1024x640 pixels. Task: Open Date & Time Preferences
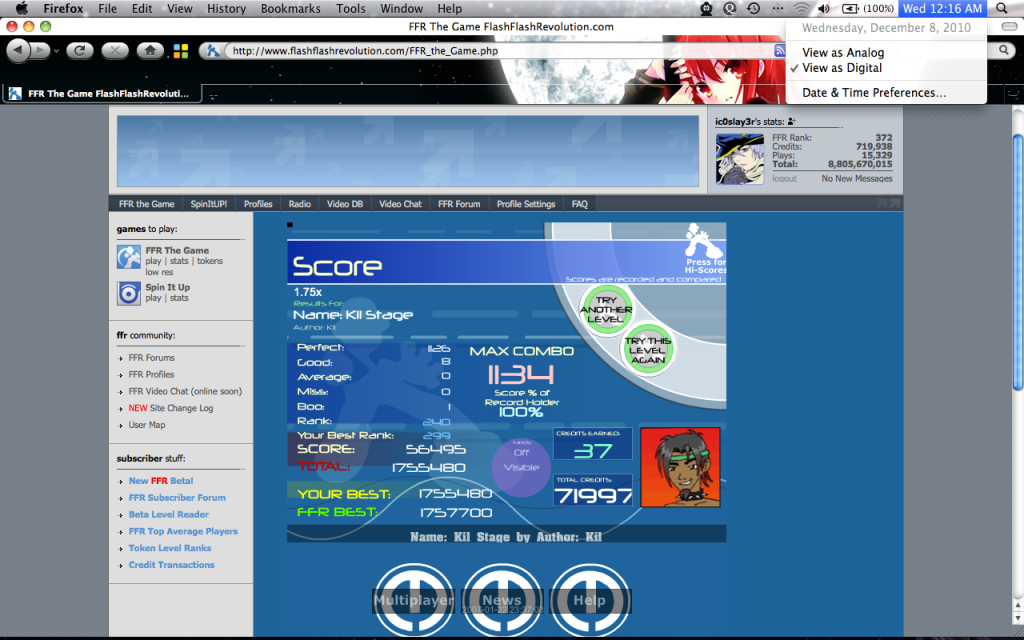tap(874, 93)
